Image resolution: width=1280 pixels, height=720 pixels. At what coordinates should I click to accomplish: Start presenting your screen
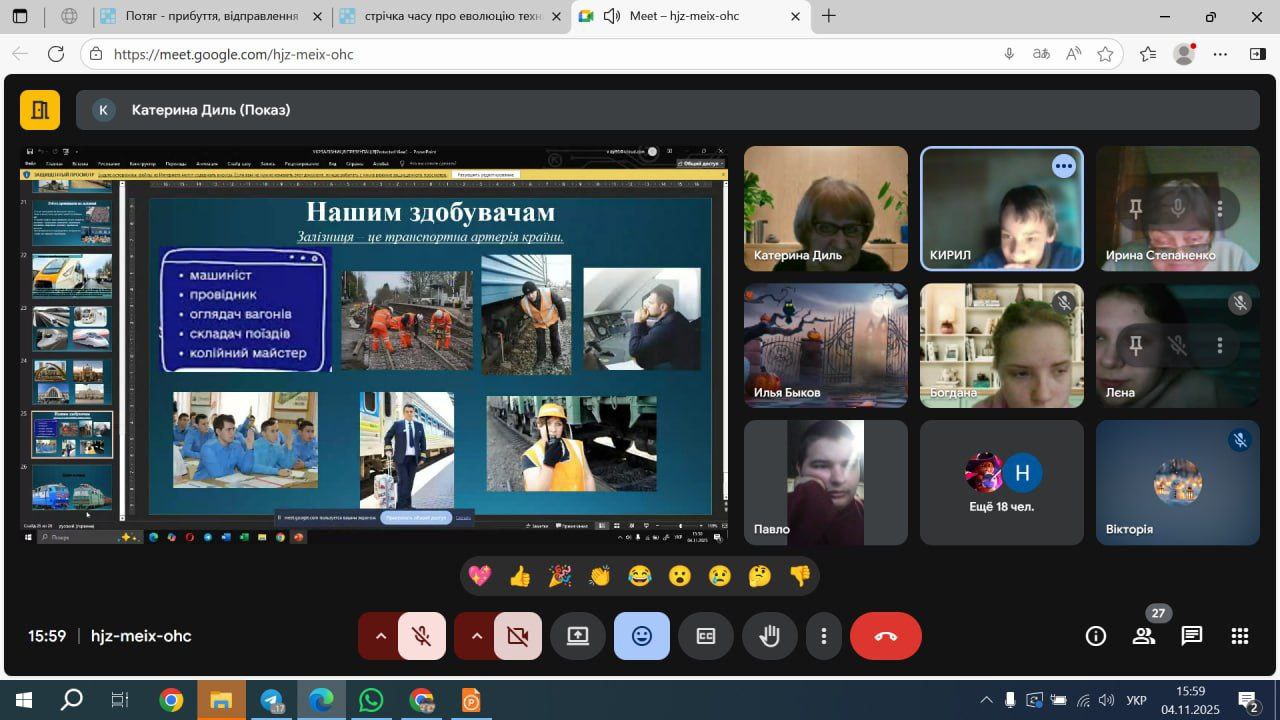click(578, 636)
